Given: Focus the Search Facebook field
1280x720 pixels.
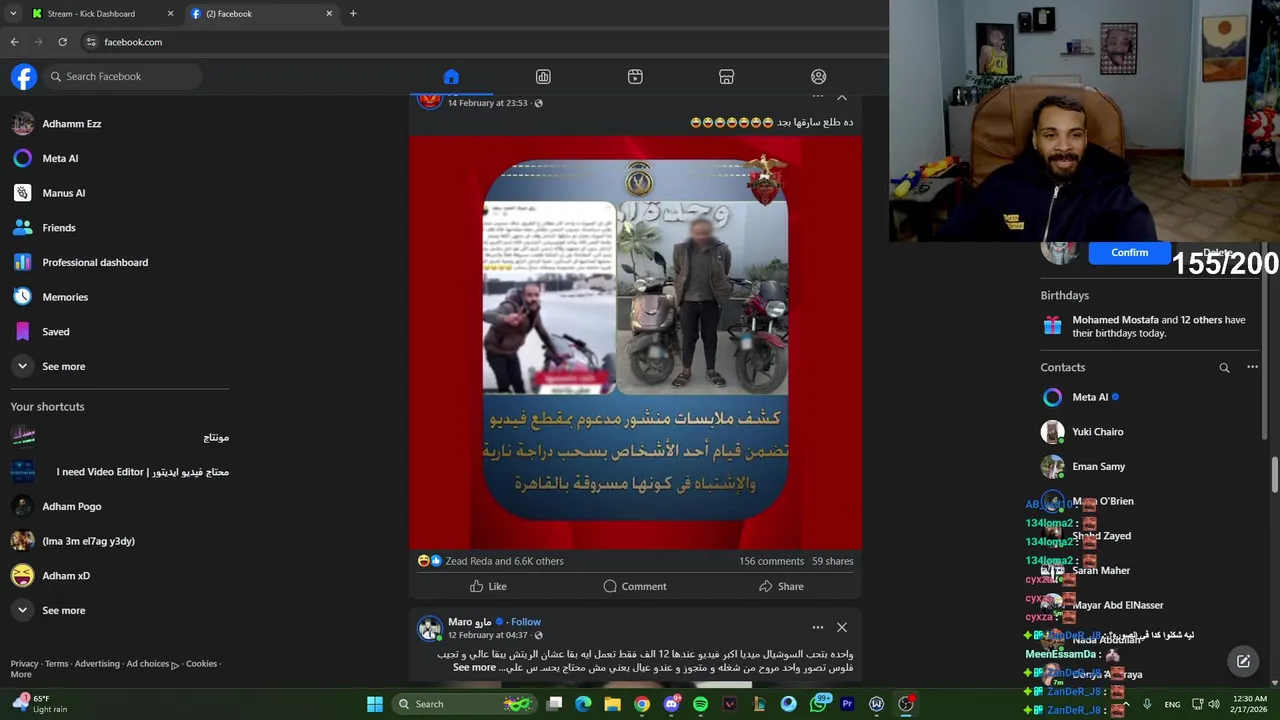Looking at the screenshot, I should 121,76.
